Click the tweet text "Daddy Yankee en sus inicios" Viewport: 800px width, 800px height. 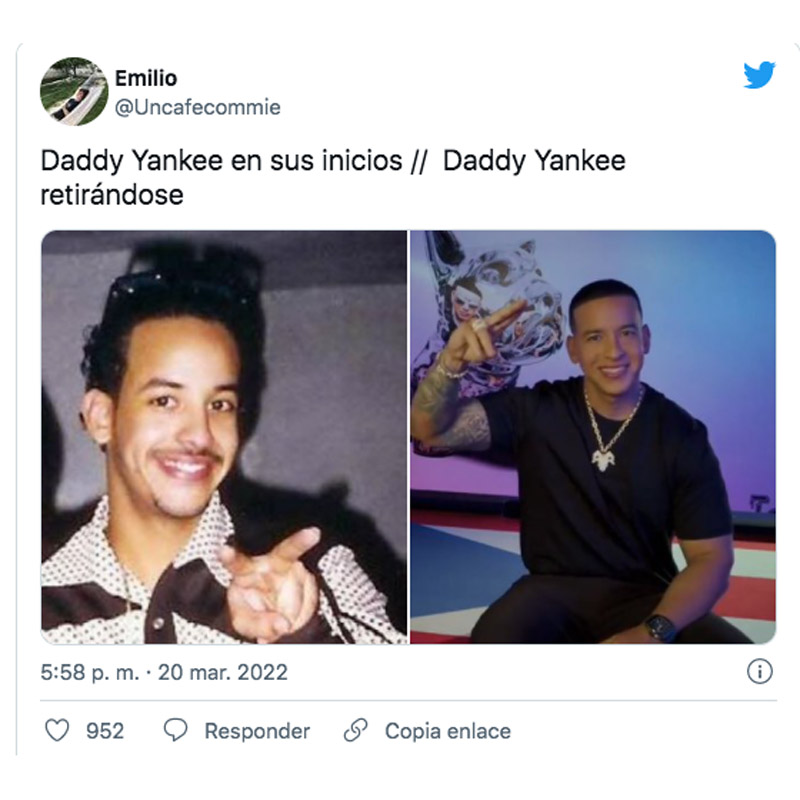[x=221, y=161]
